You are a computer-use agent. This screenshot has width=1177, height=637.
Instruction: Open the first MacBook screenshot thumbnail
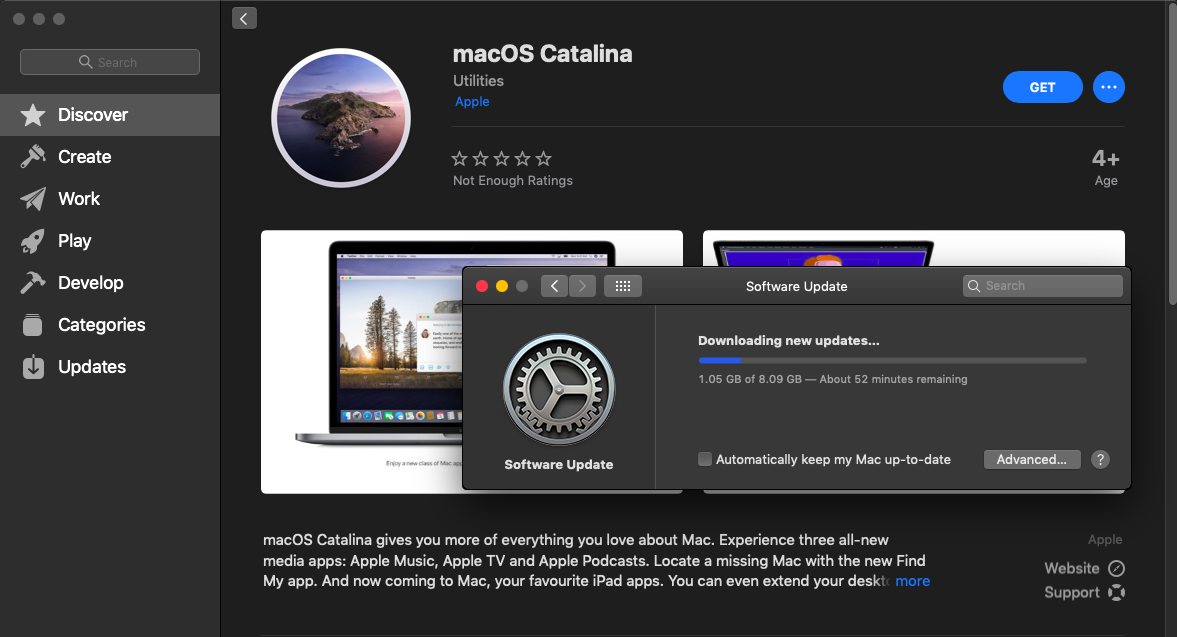(362, 362)
